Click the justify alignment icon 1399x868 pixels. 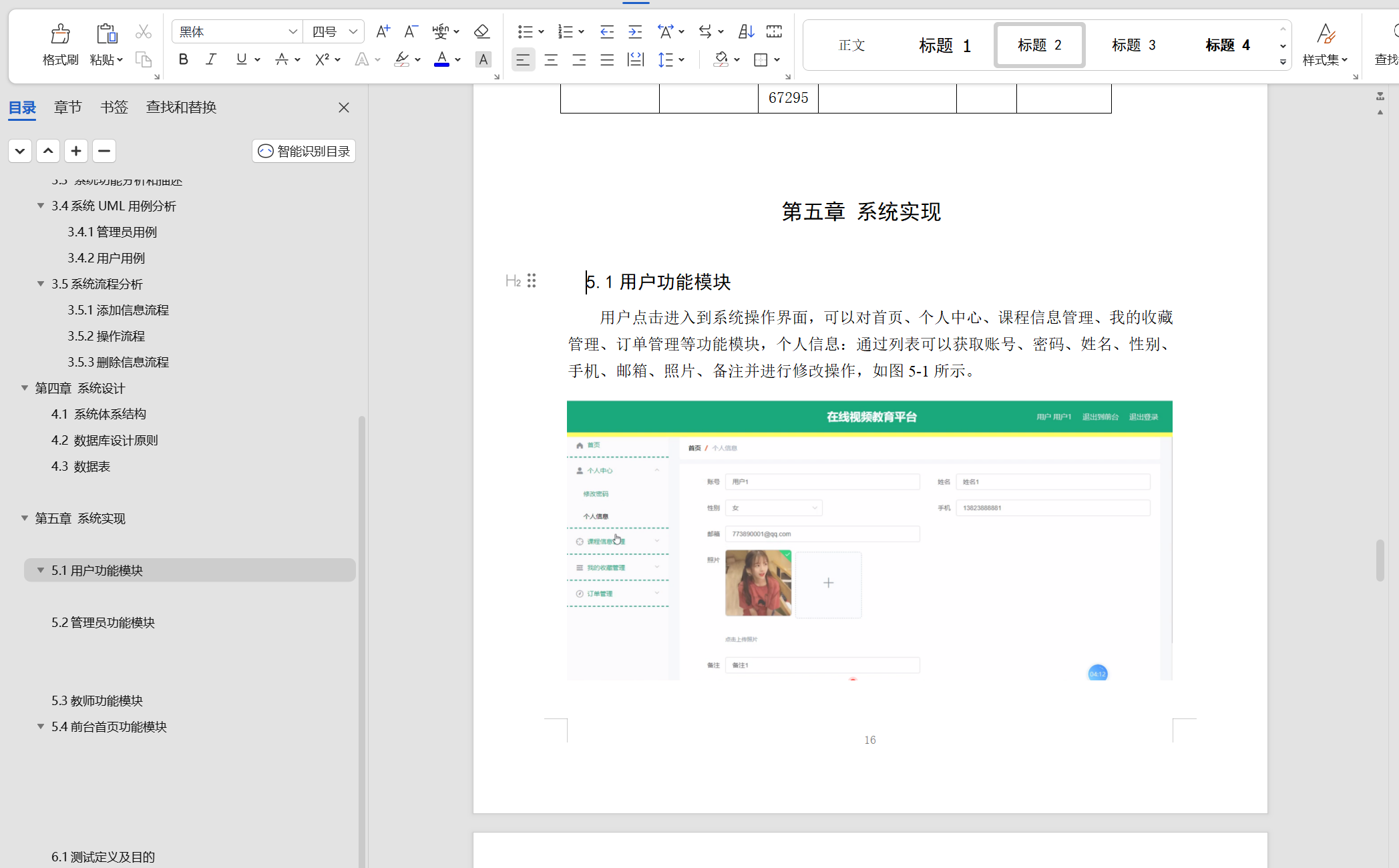pos(607,60)
